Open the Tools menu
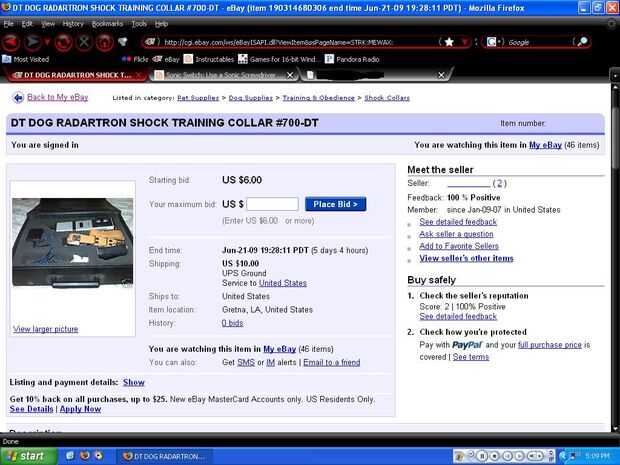Viewport: 620px width, 465px height. coord(139,24)
